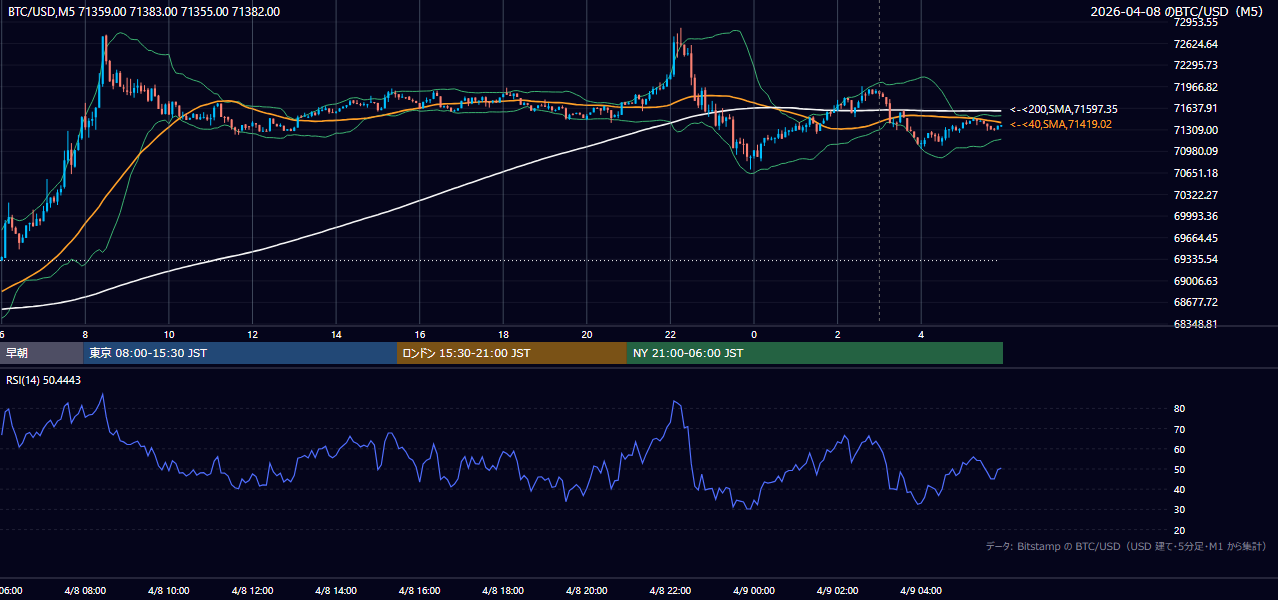The height and width of the screenshot is (600, 1278).
Task: Click RSI scale level 30
Action: pos(1180,510)
